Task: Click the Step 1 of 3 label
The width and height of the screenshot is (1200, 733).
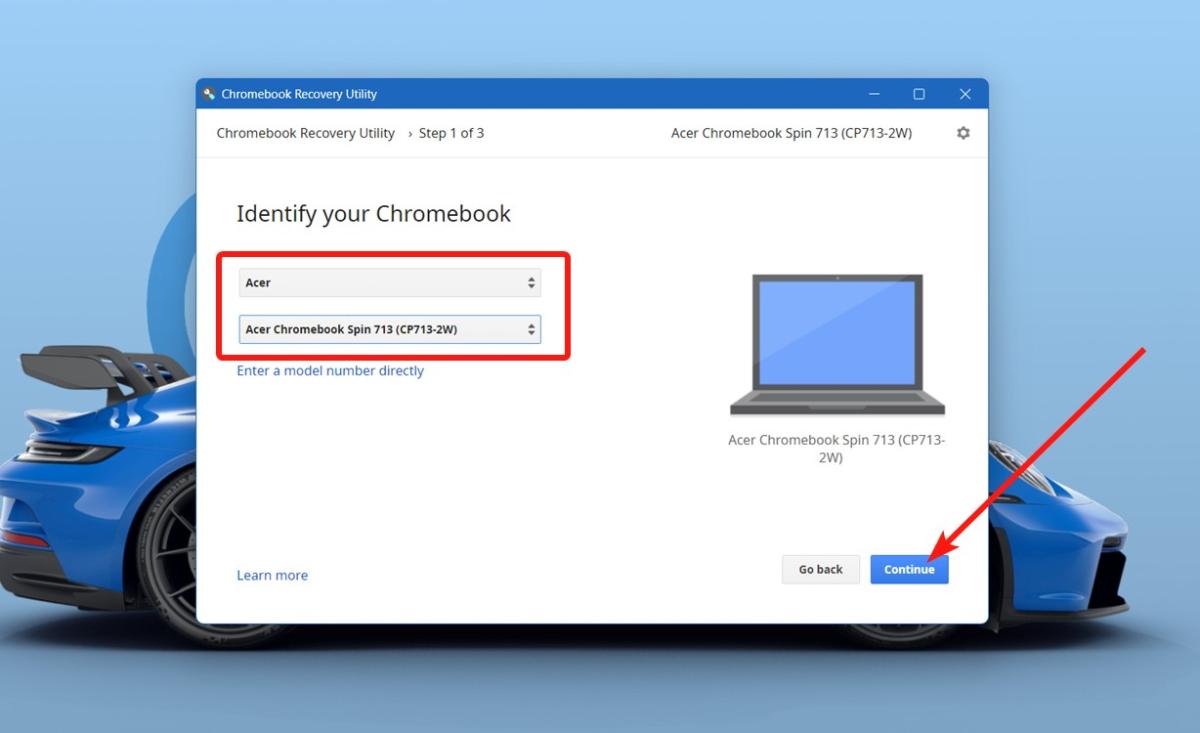Action: 452,132
